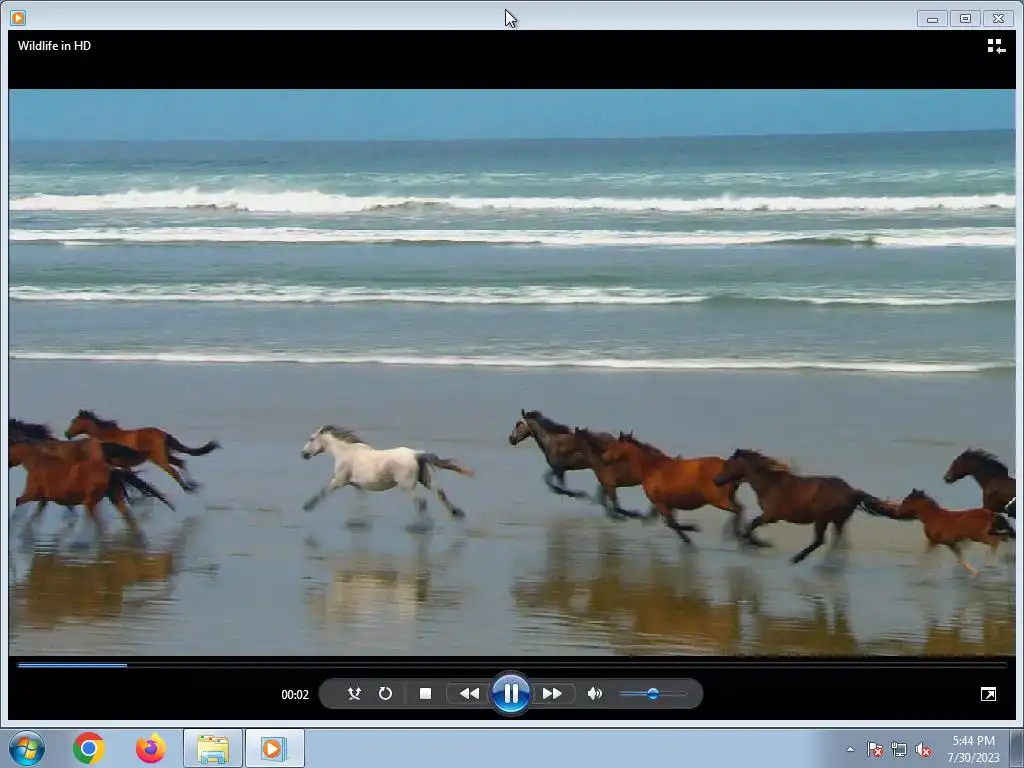Open the Windows Start menu

tap(27, 748)
